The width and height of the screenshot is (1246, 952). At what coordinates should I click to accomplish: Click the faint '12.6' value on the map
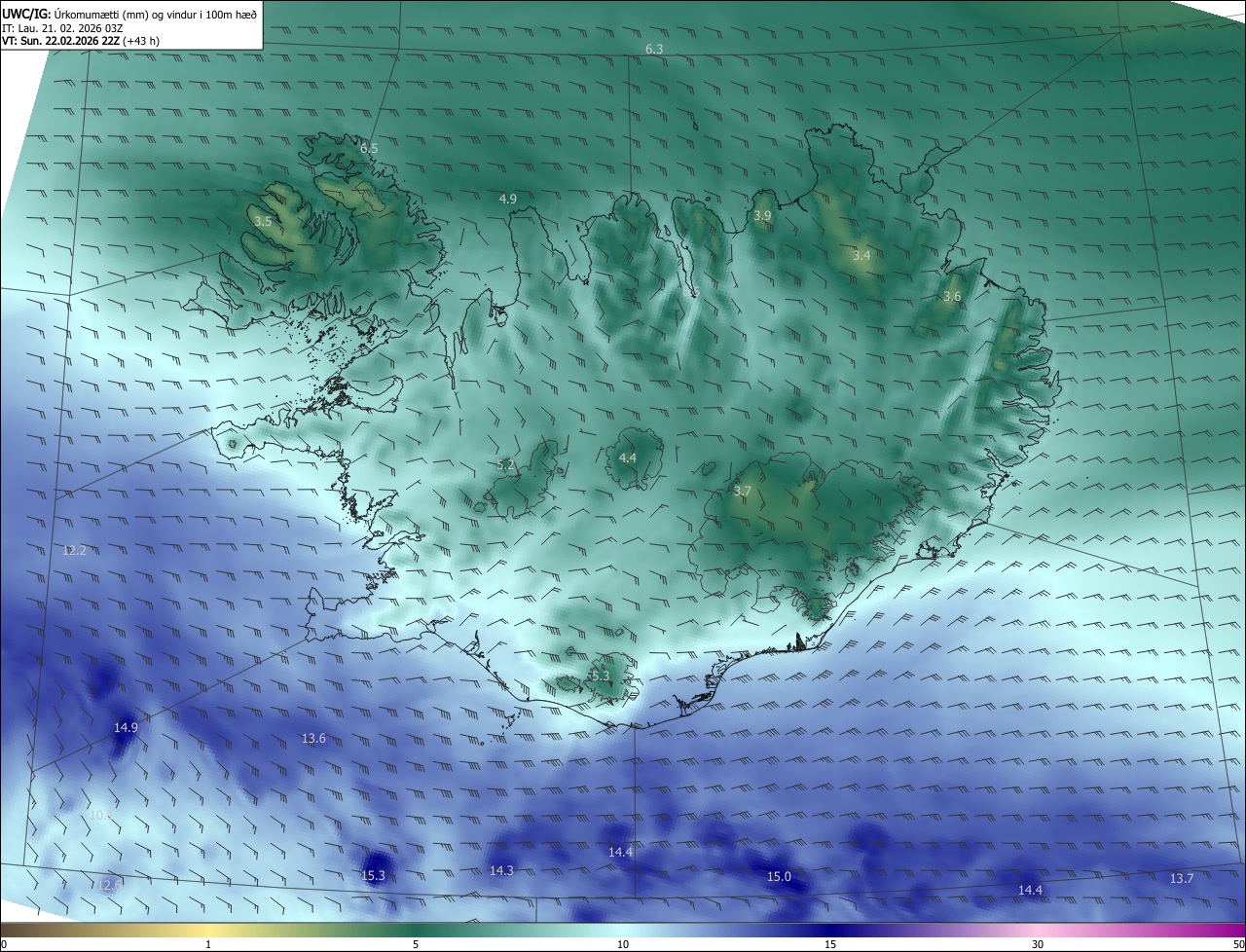click(109, 884)
